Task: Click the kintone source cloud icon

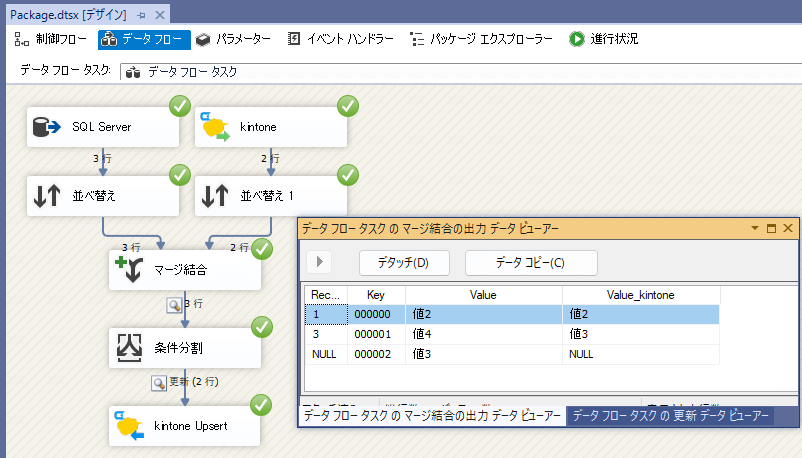Action: point(216,127)
